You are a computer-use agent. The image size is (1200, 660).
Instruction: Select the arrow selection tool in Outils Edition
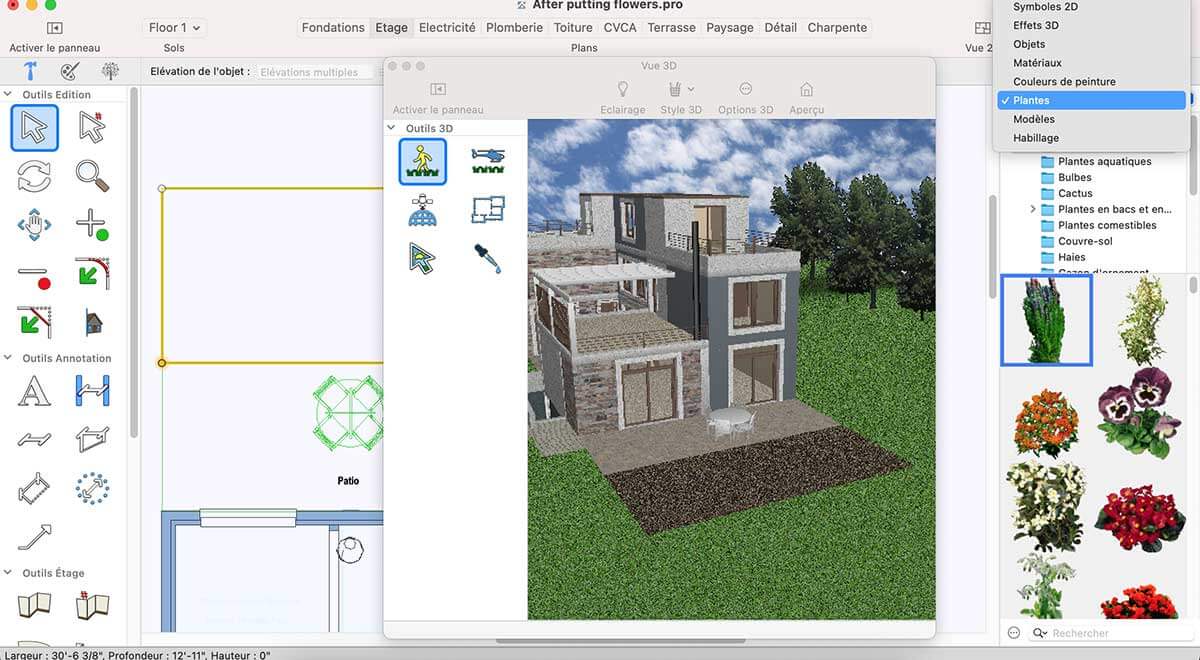(34, 128)
